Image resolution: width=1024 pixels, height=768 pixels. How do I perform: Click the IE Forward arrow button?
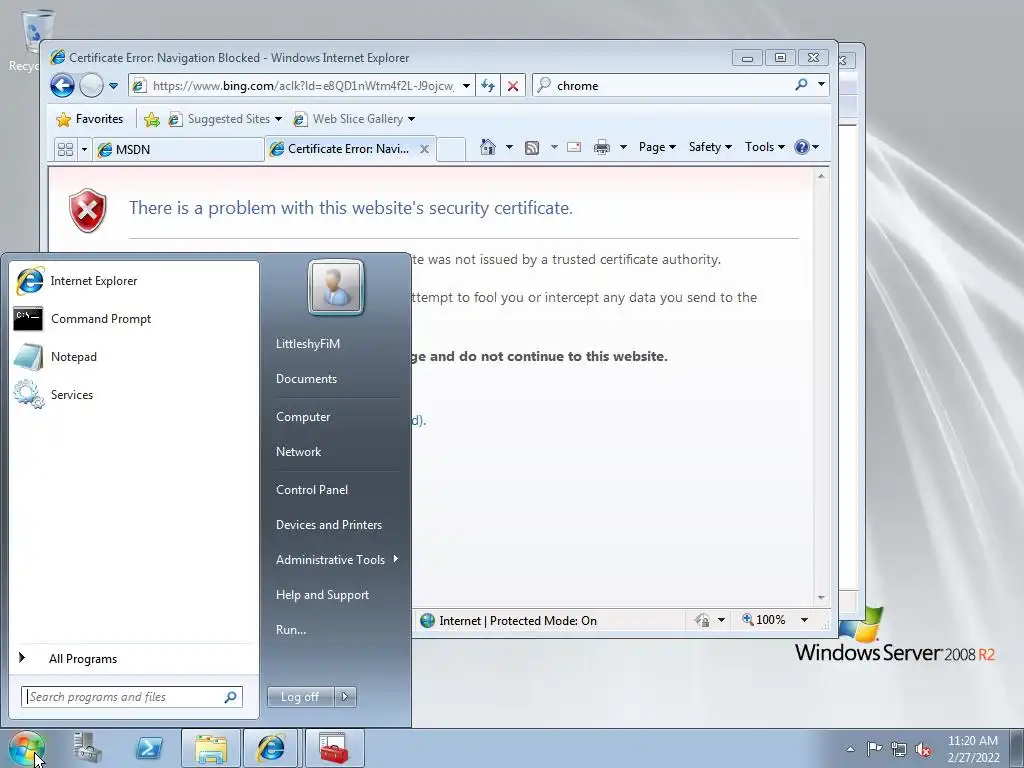[91, 86]
